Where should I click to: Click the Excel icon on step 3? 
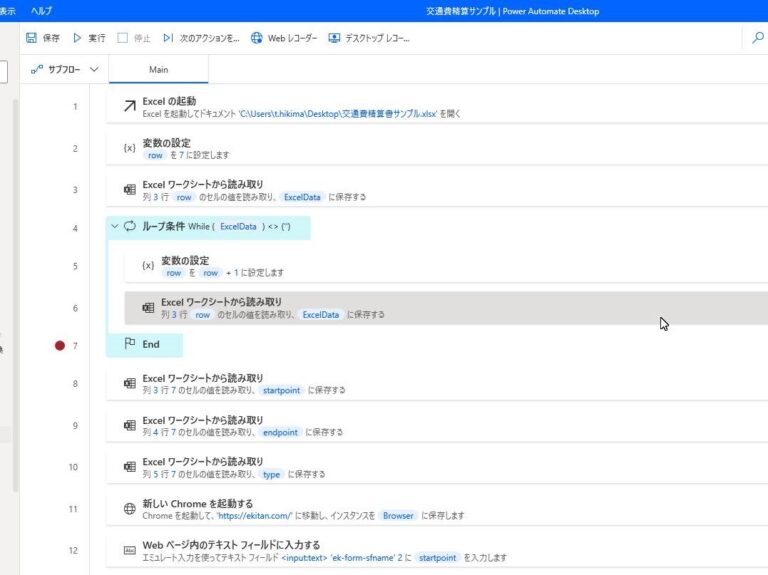[129, 190]
